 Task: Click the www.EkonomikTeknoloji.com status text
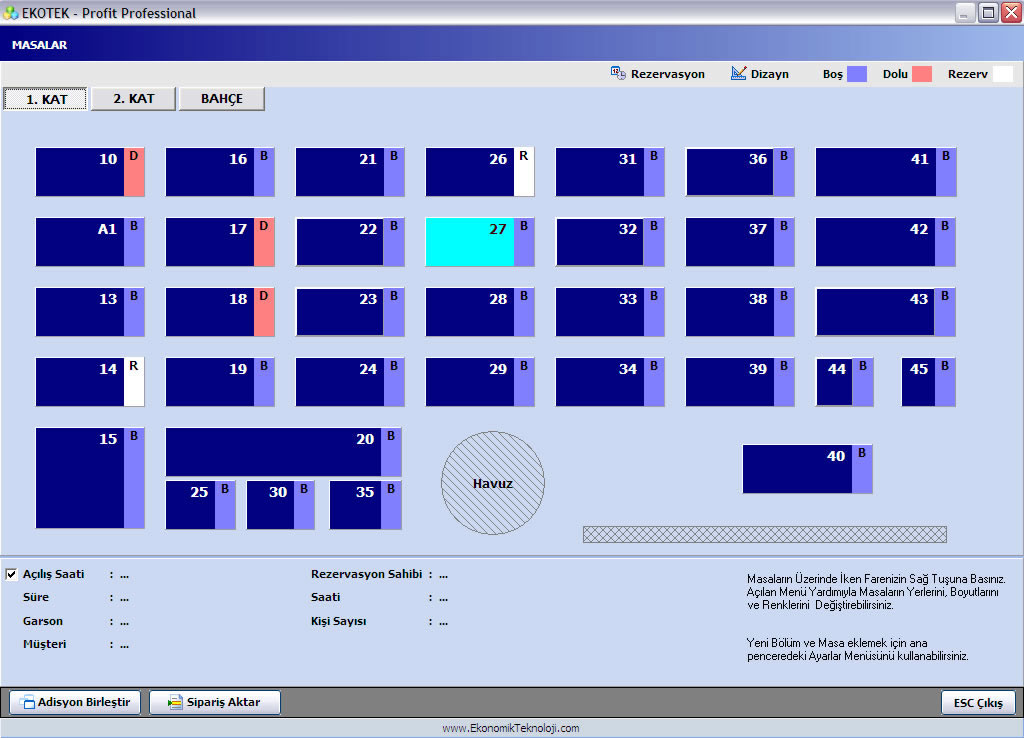click(x=511, y=728)
